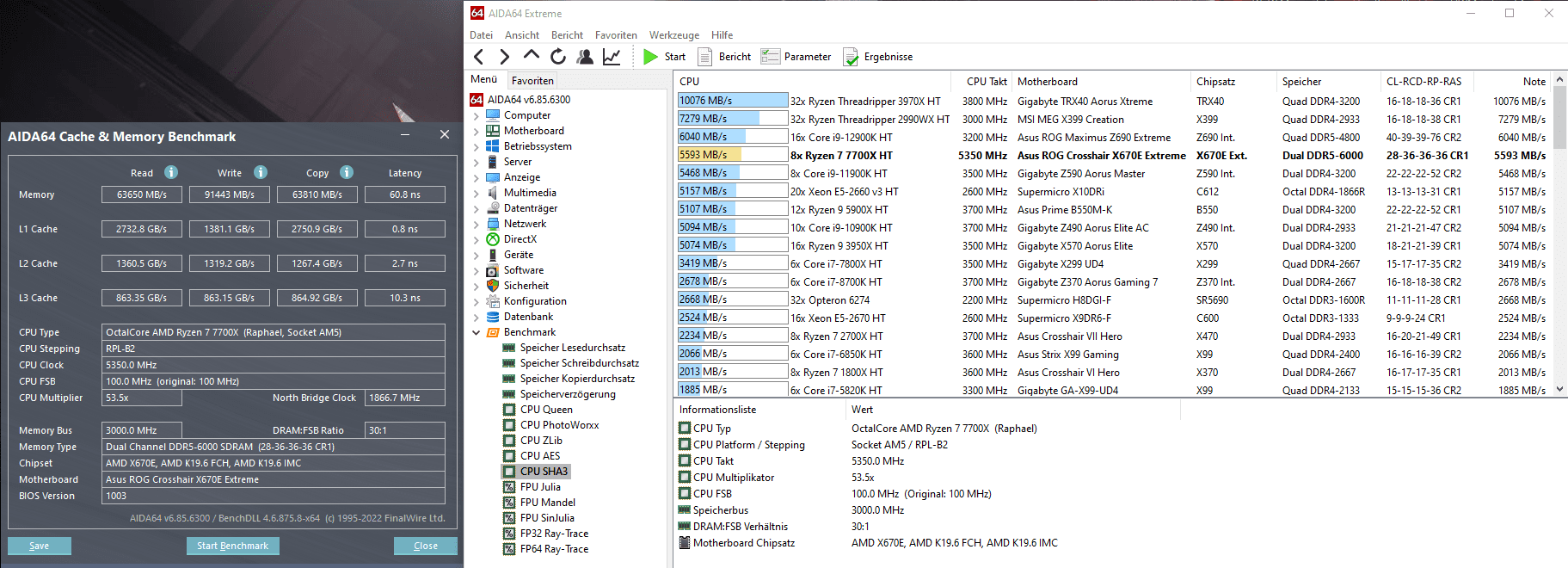This screenshot has height=568, width=1568.
Task: Select the Multimedia icon in tree
Action: pos(493,193)
